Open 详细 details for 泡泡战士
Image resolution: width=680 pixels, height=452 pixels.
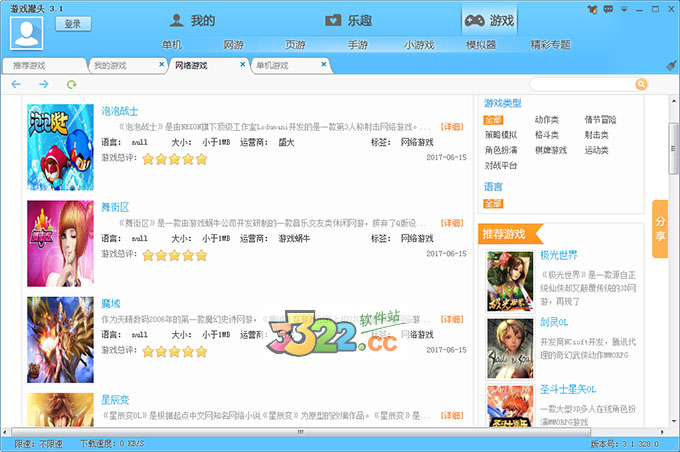[x=452, y=127]
